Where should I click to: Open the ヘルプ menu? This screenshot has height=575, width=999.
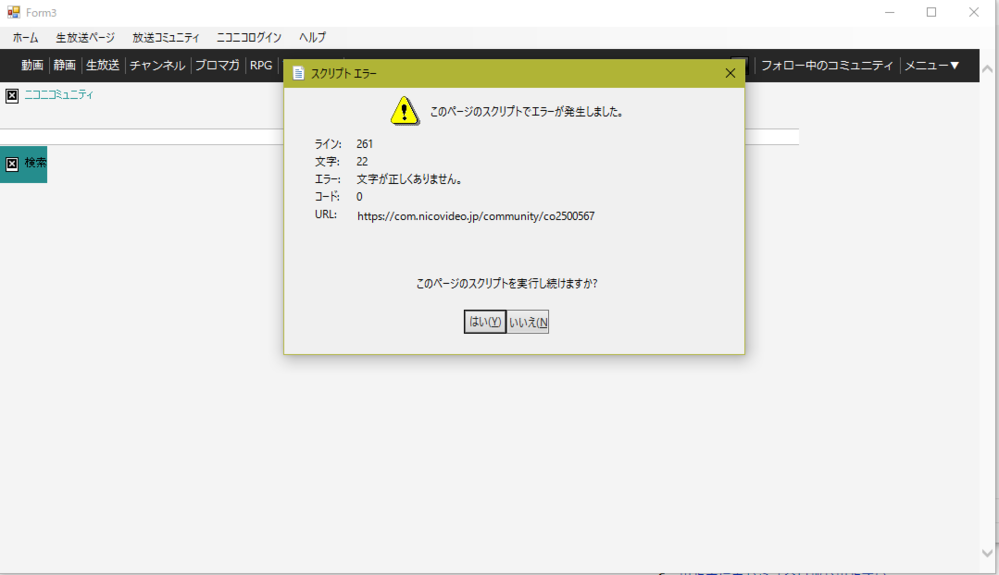click(x=312, y=38)
